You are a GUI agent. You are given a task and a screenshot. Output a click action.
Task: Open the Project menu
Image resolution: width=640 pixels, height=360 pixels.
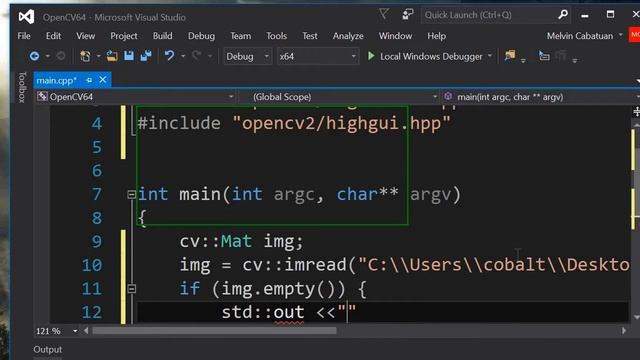pos(124,36)
